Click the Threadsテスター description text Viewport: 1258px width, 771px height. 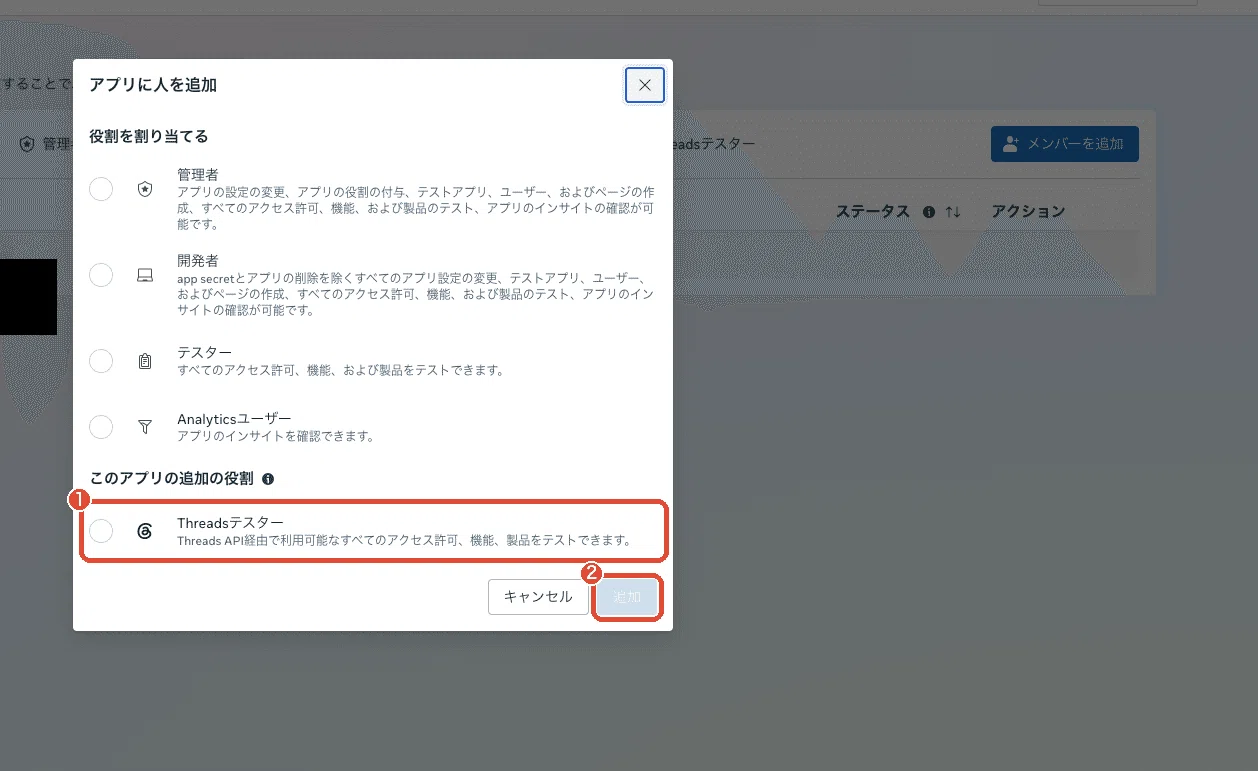[405, 541]
